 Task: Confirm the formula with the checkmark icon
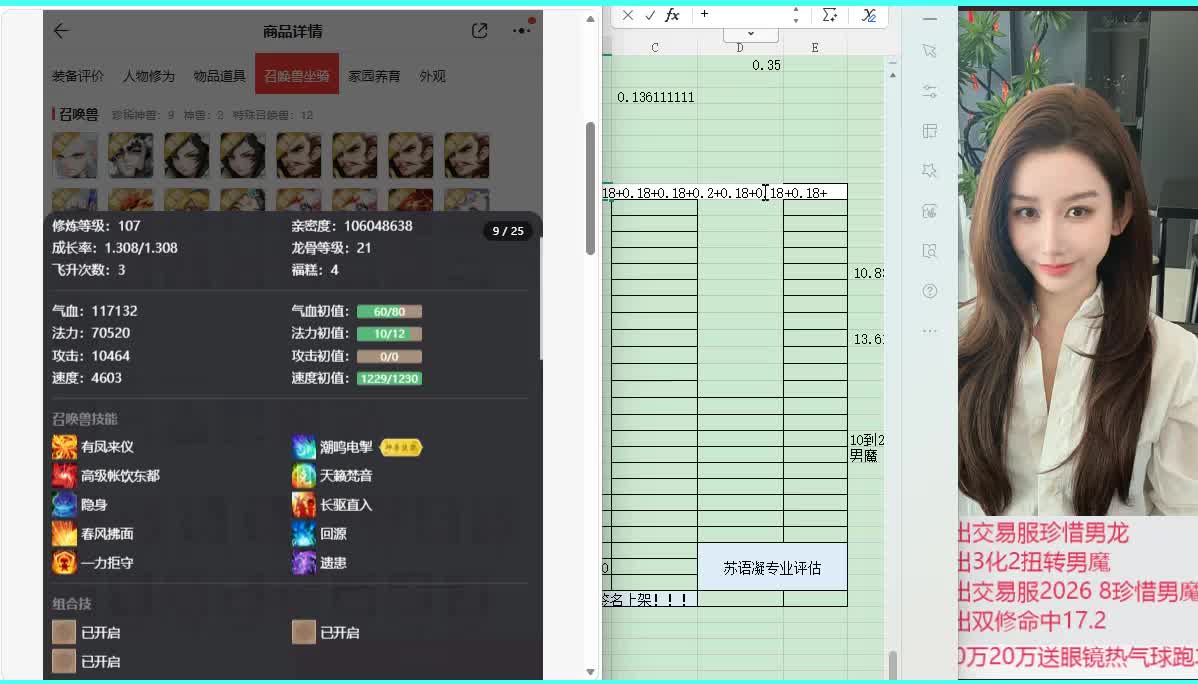[650, 15]
